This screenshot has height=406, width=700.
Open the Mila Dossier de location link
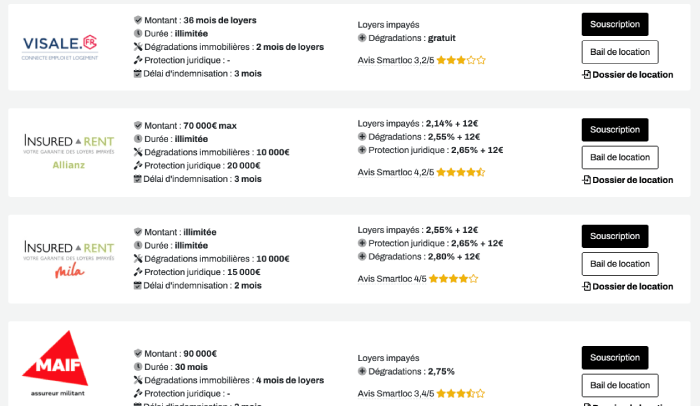(x=628, y=286)
